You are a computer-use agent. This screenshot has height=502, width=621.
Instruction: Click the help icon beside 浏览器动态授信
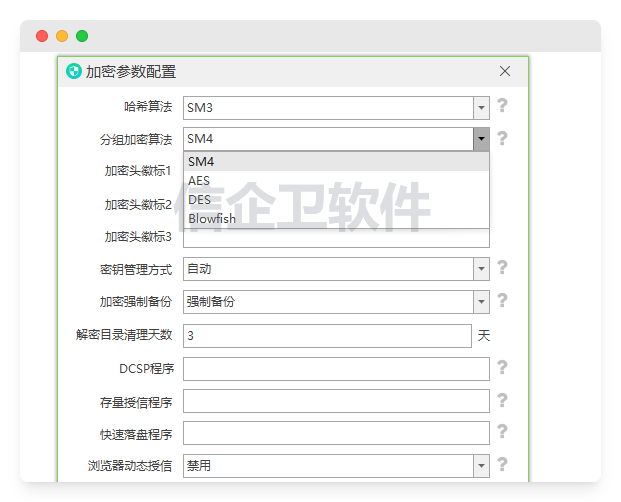(502, 464)
